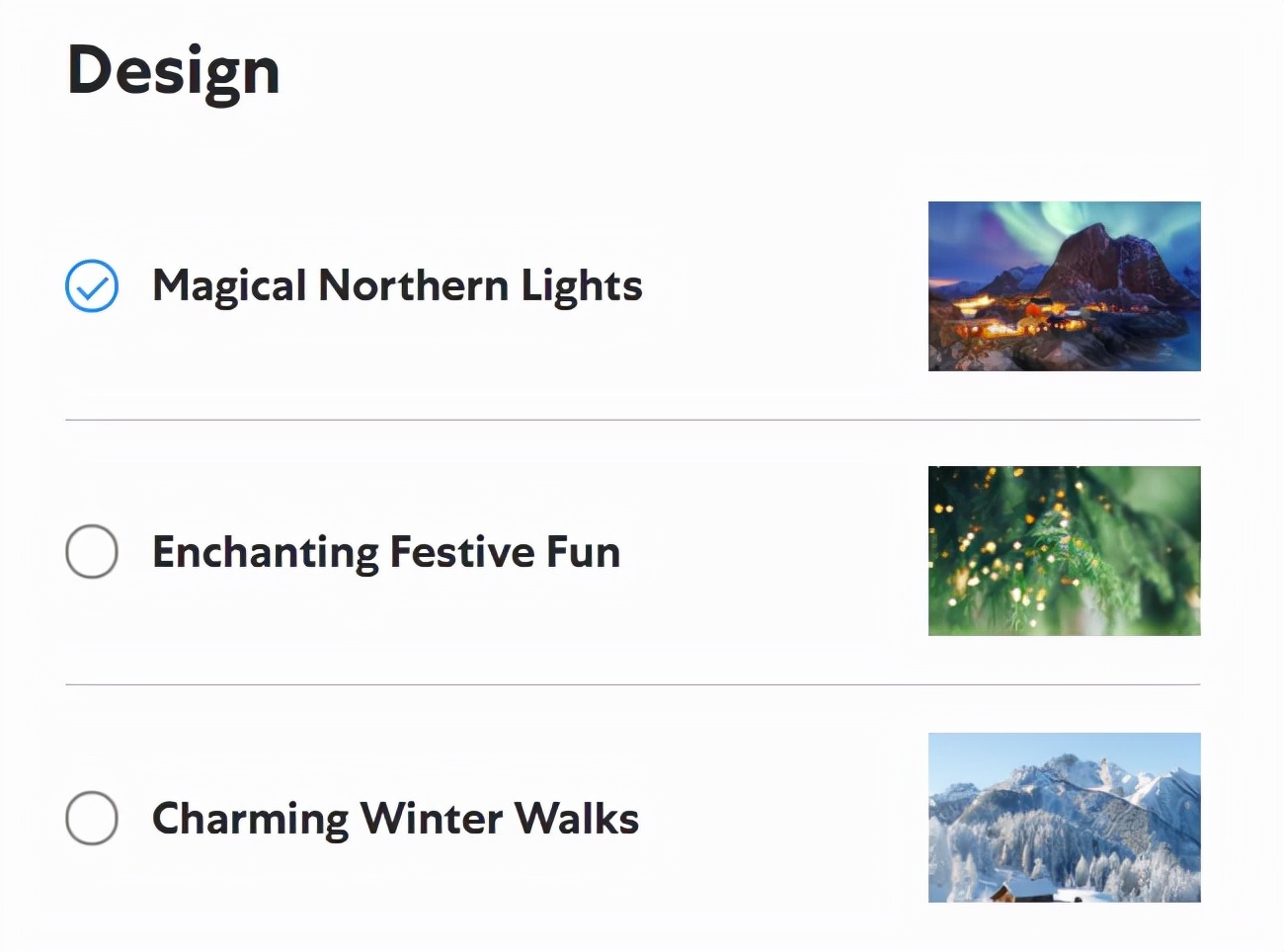Click the word Winter in the third option
Viewport: 1284px width, 952px height.
pyautogui.click(x=433, y=819)
